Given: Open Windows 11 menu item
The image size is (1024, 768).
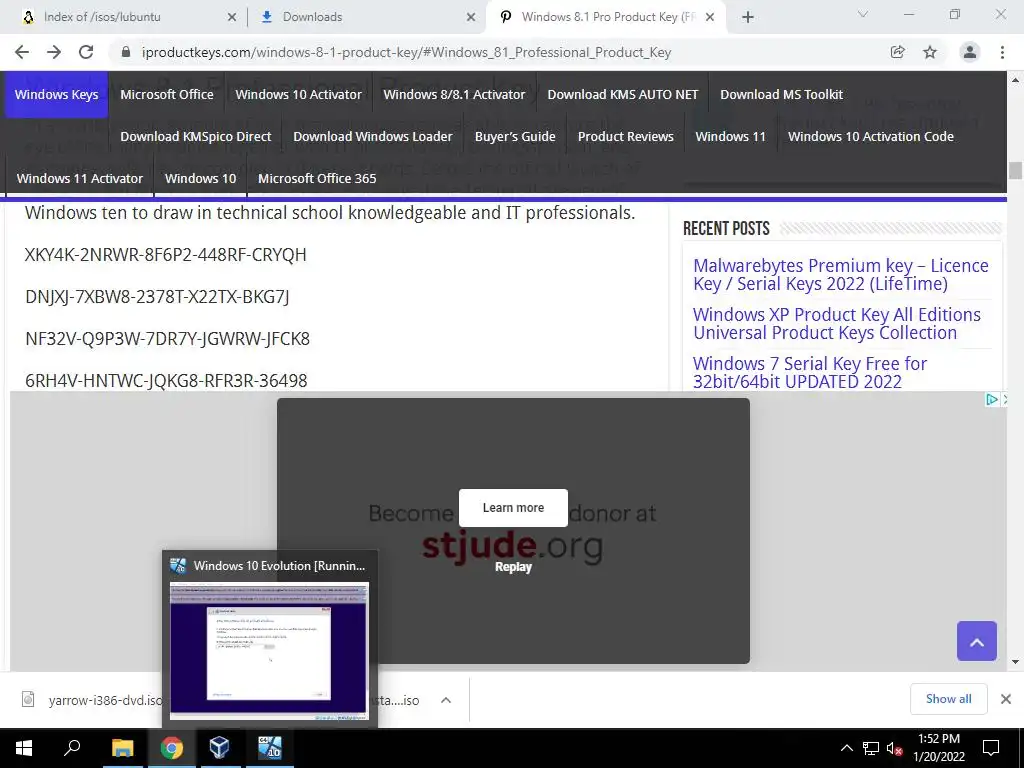Looking at the screenshot, I should pos(730,136).
